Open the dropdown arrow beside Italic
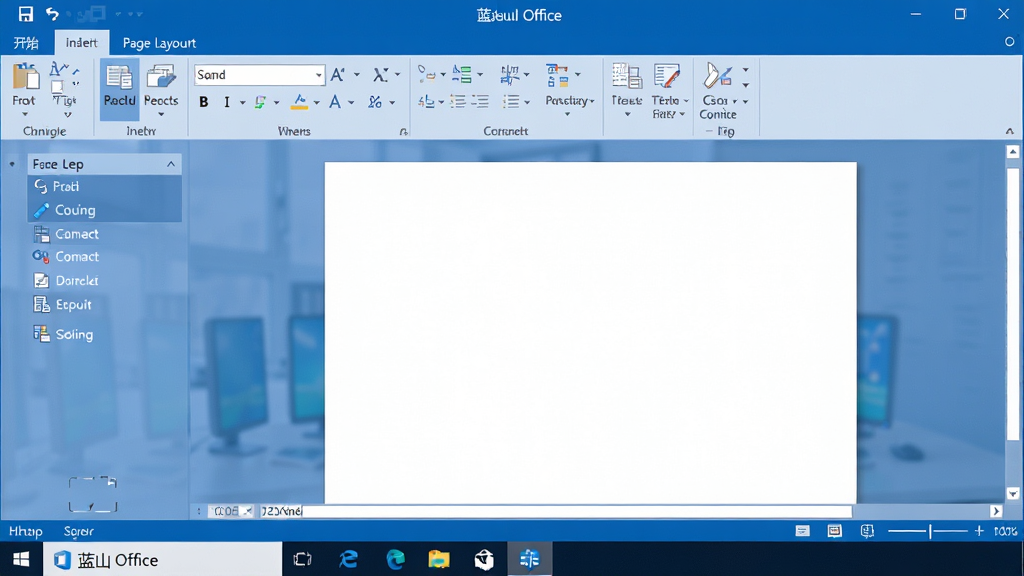This screenshot has width=1024, height=576. click(242, 103)
